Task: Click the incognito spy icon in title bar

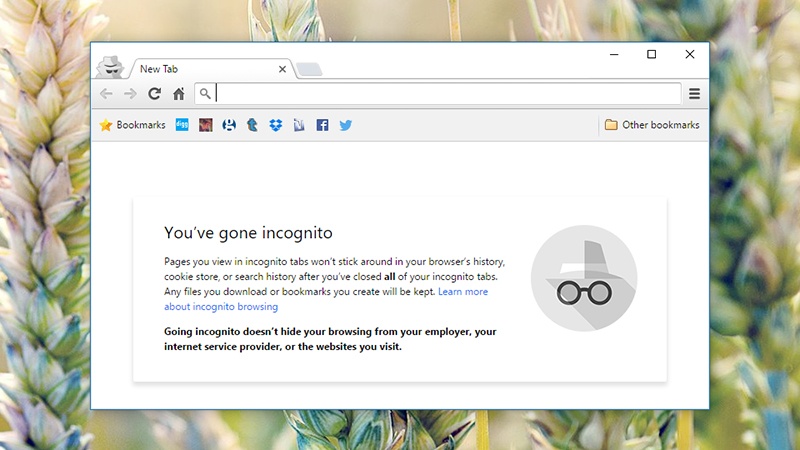Action: pos(110,67)
